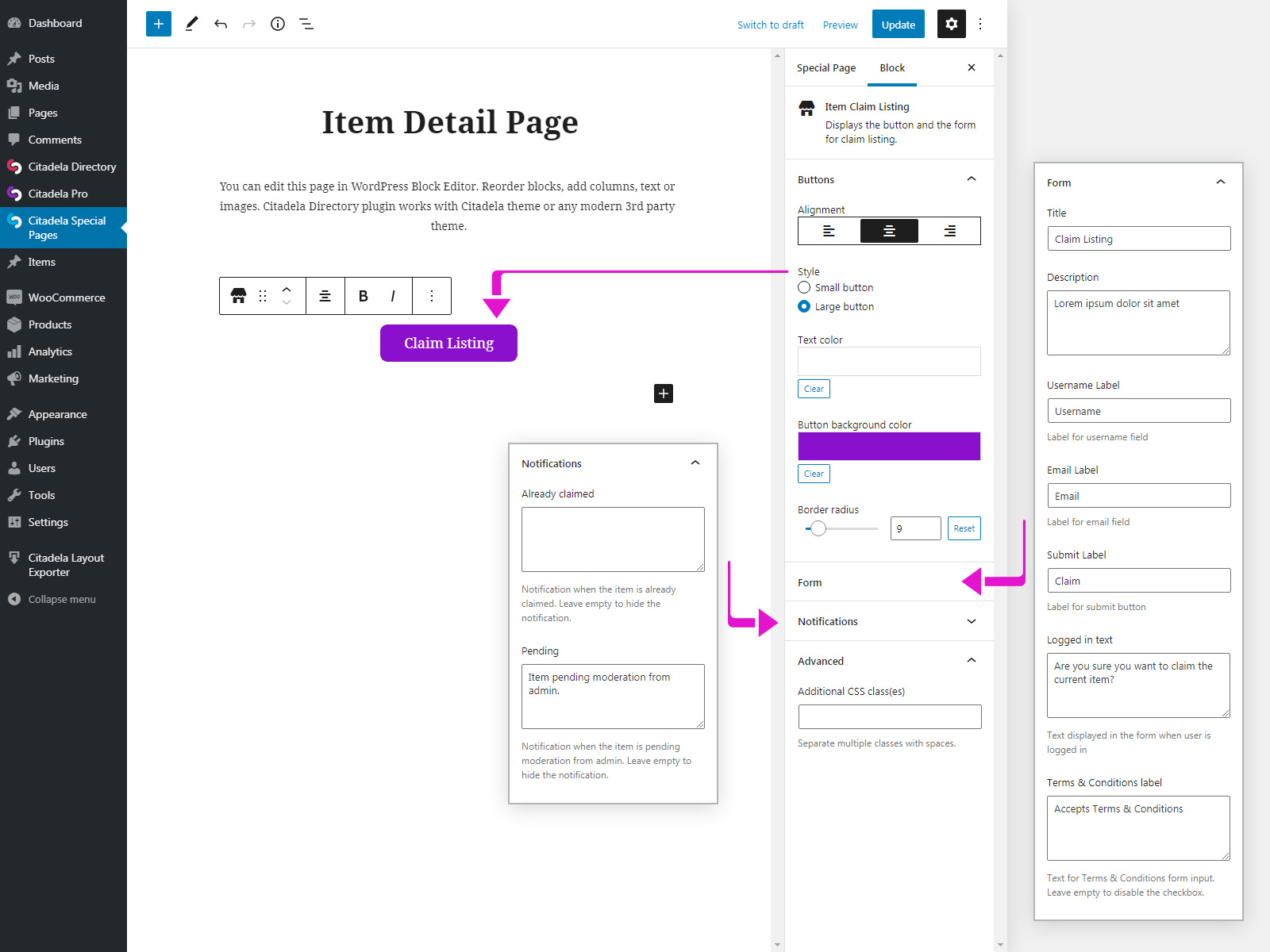Image resolution: width=1270 pixels, height=952 pixels.
Task: Collapse the Buttons panel
Action: 971,179
